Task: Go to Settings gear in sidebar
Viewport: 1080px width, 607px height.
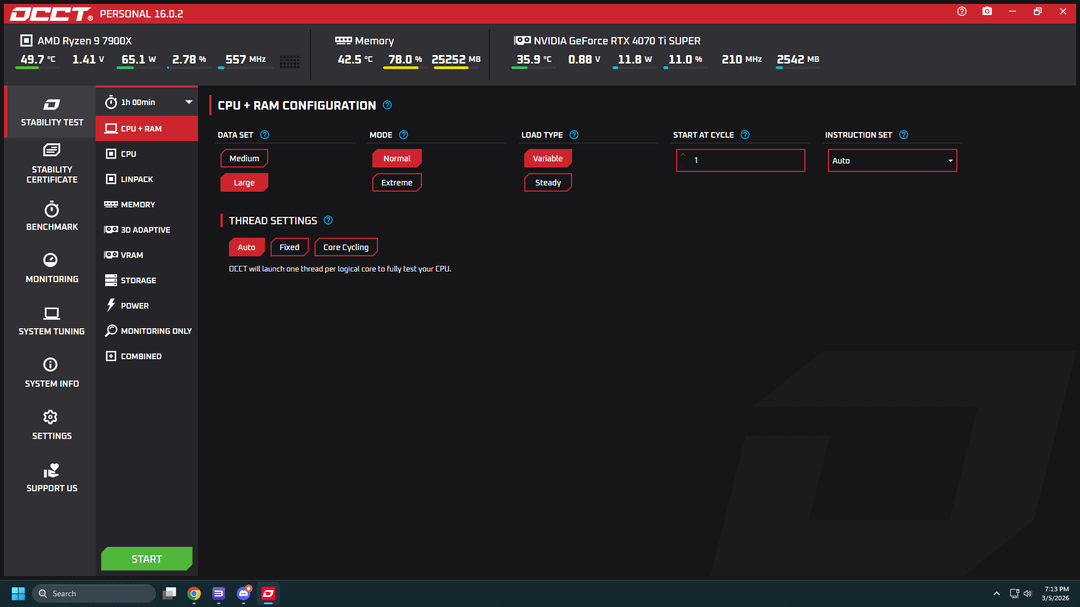Action: (x=52, y=424)
